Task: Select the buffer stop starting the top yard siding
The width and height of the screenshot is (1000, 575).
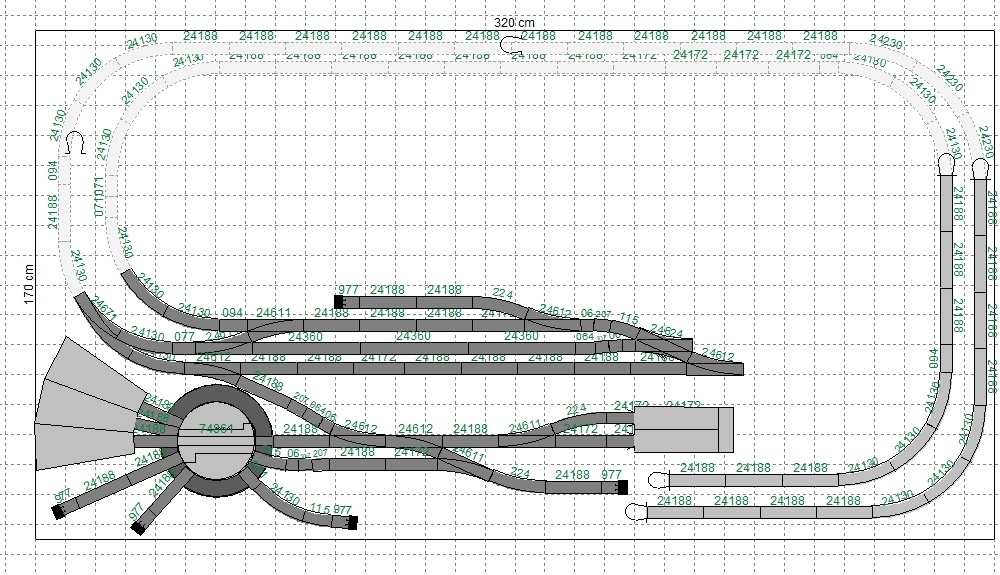Action: (340, 301)
